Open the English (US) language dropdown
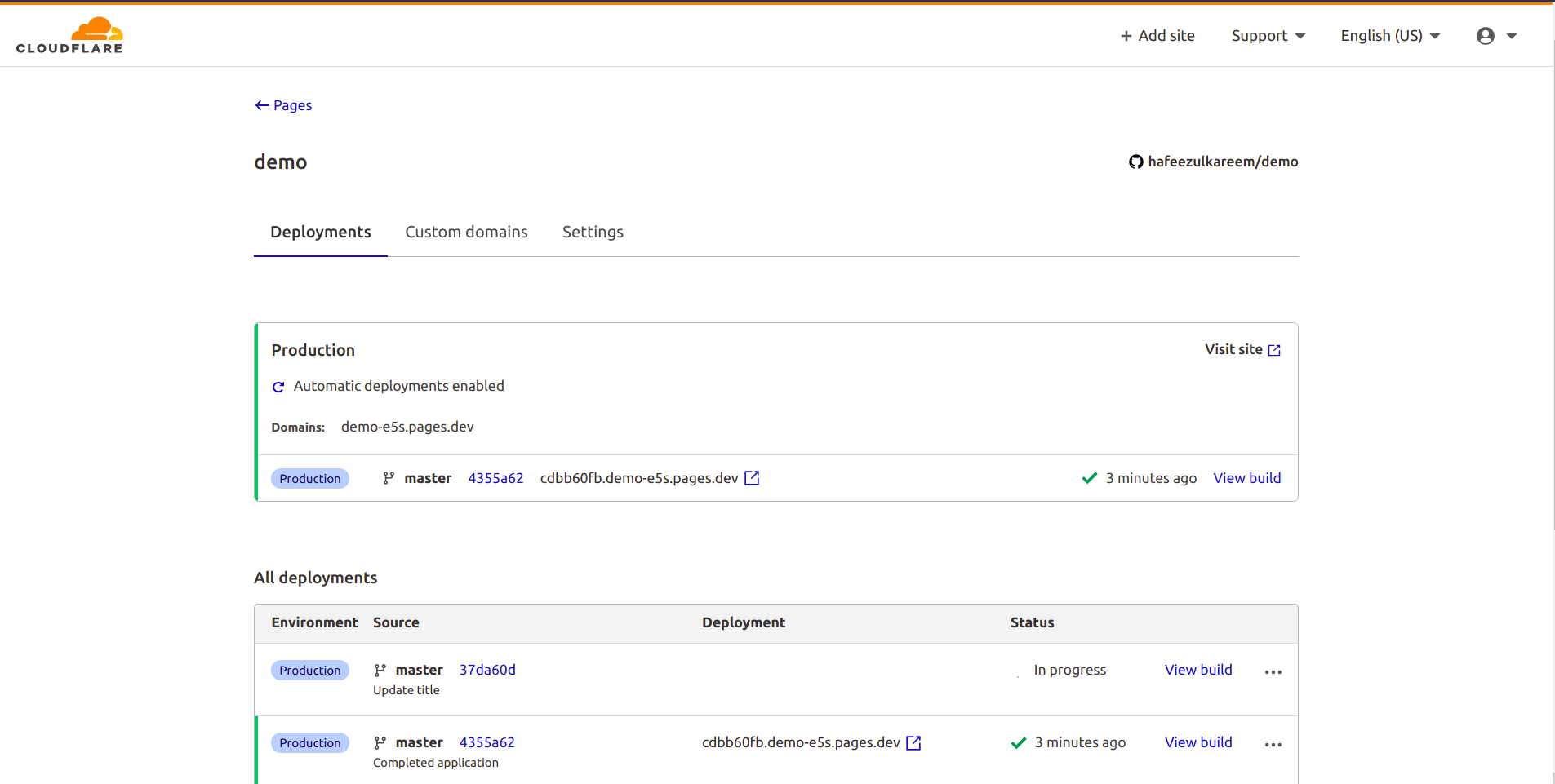Viewport: 1555px width, 784px height. (x=1390, y=36)
